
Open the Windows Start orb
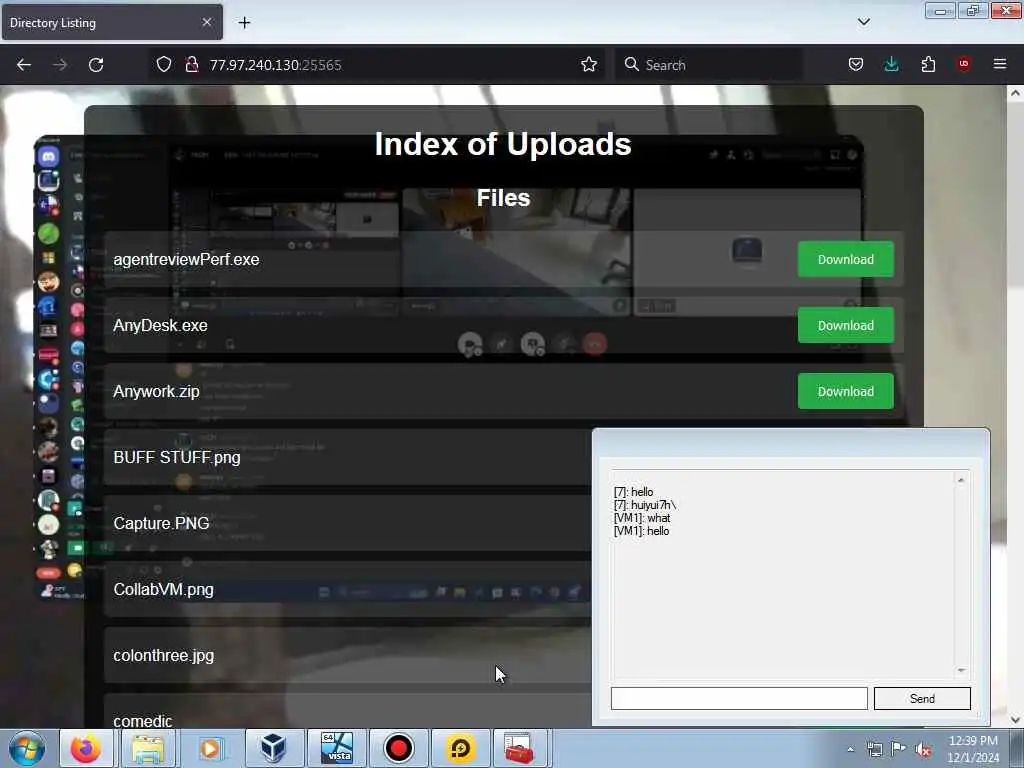[27, 748]
